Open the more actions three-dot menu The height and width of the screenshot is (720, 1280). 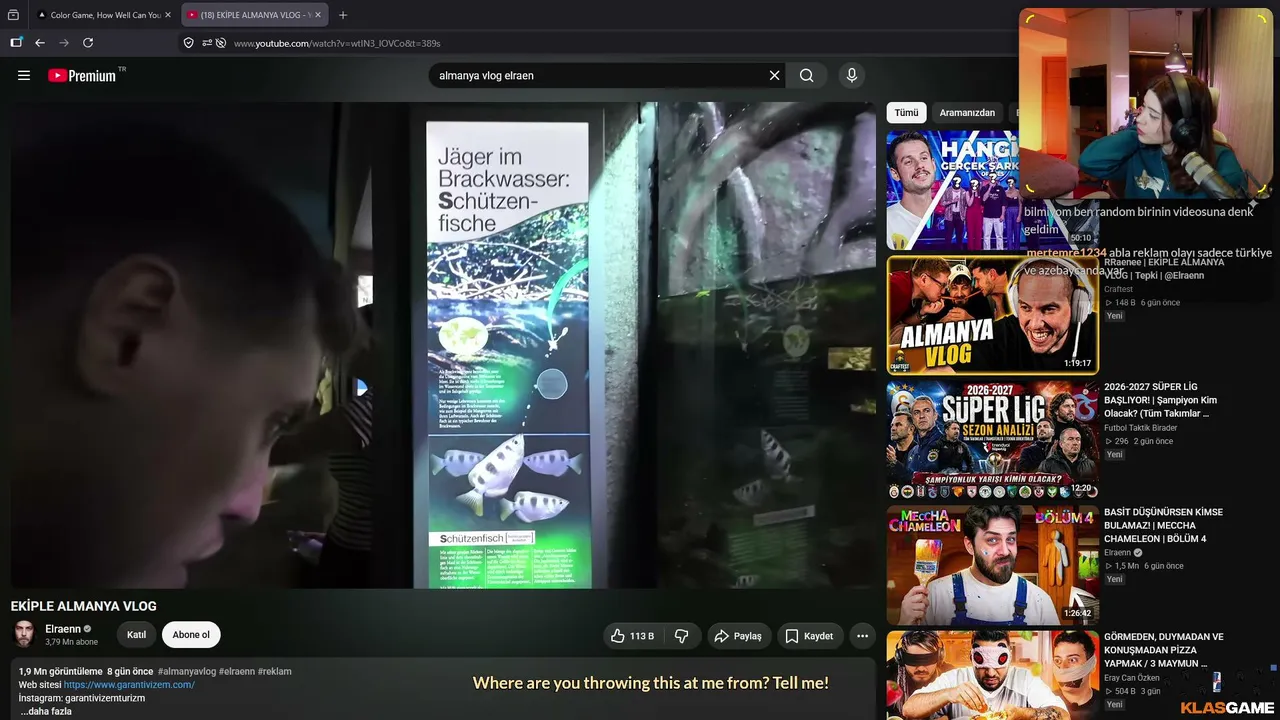click(862, 636)
